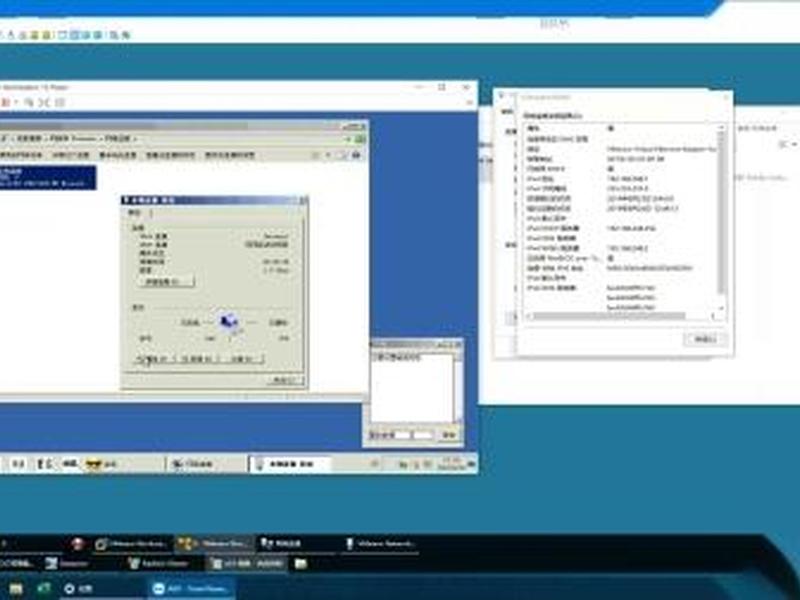Click the folder icon in taskbar's second row
The image size is (800, 600).
(x=301, y=563)
